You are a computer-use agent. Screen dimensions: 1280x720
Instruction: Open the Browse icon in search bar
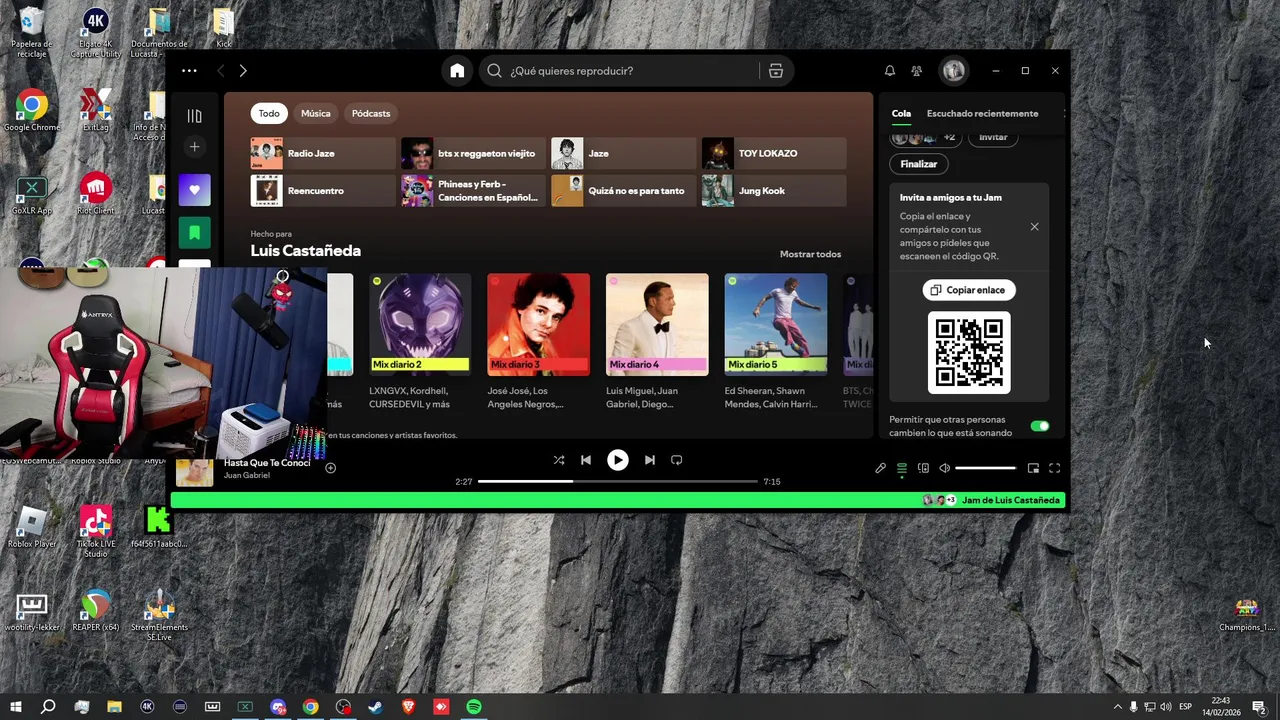[x=775, y=71]
